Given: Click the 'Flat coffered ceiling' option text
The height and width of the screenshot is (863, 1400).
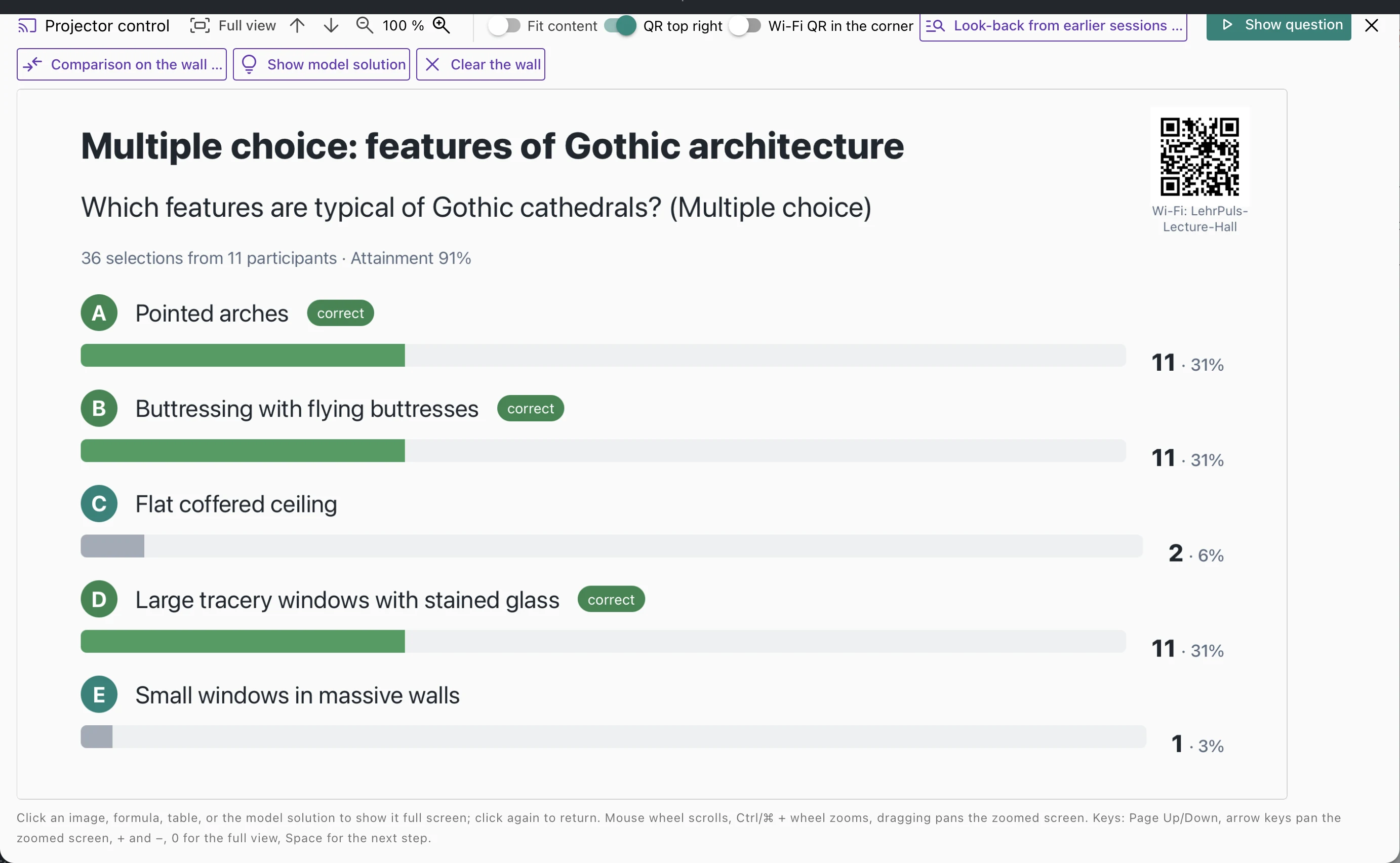Looking at the screenshot, I should 236,504.
